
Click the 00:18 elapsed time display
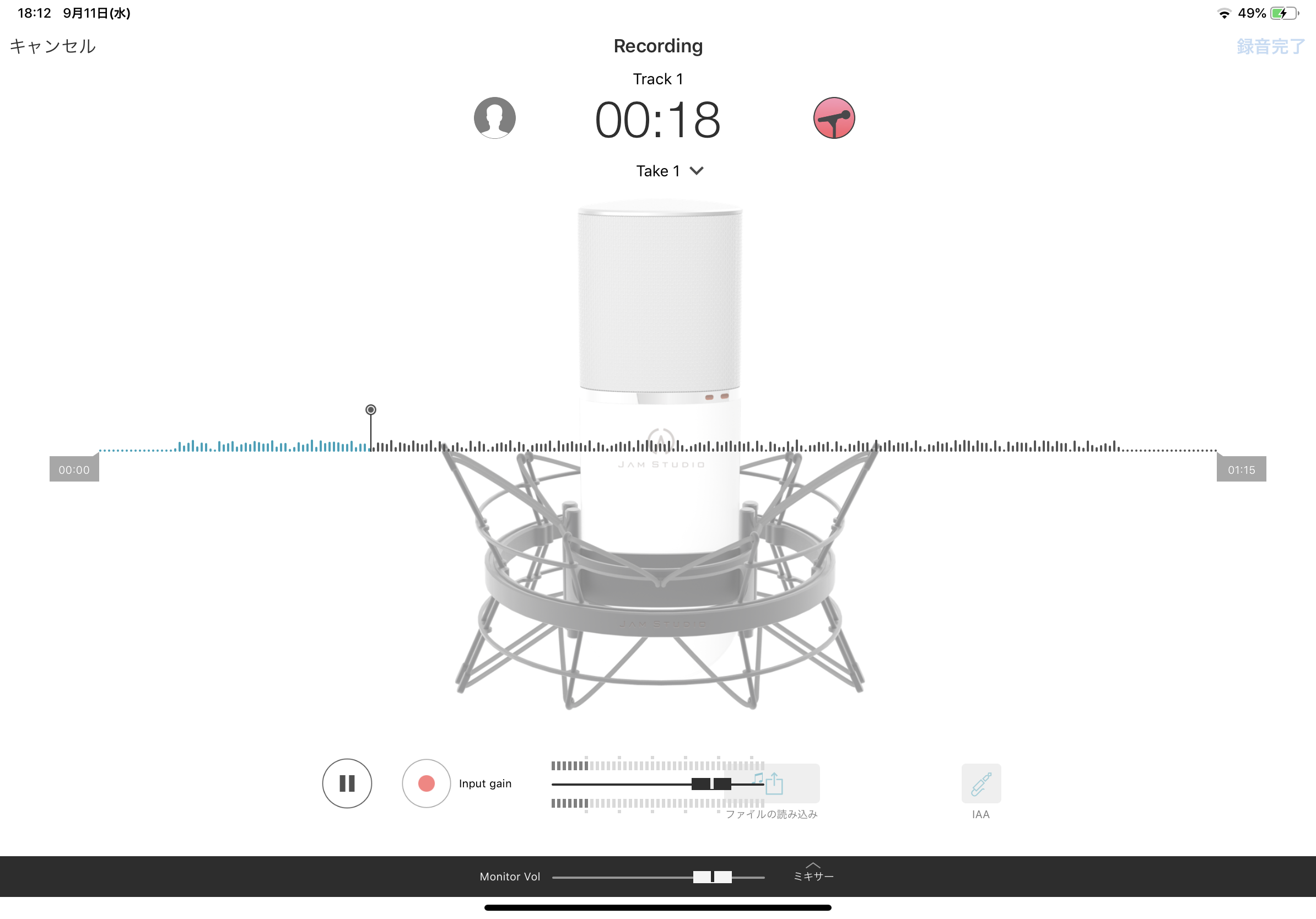657,120
